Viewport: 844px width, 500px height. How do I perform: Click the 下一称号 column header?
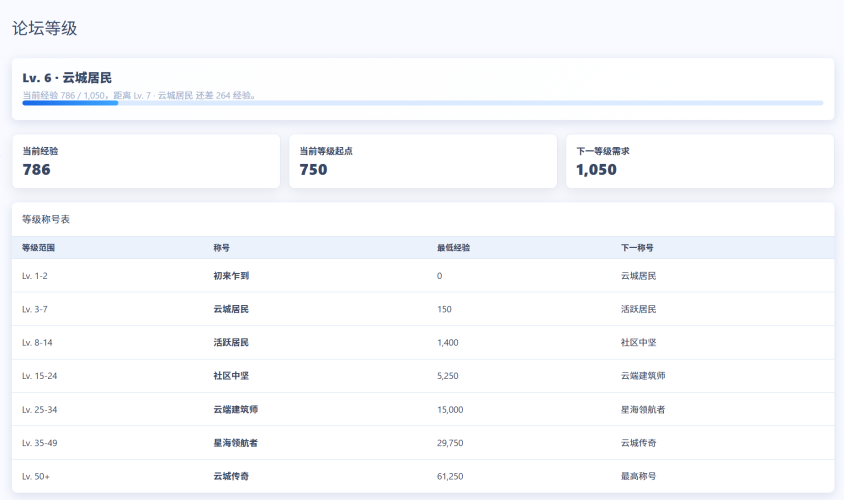(x=637, y=248)
